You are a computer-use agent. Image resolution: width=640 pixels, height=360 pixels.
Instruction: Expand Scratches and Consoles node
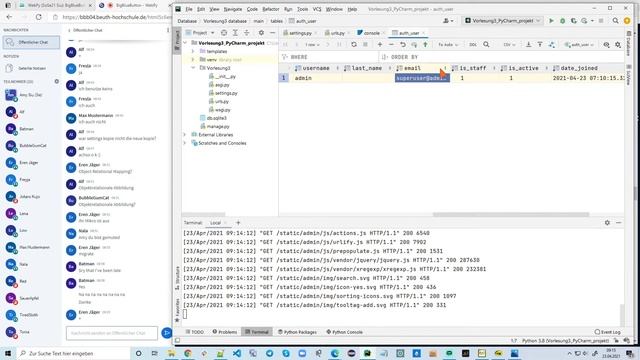(185, 143)
